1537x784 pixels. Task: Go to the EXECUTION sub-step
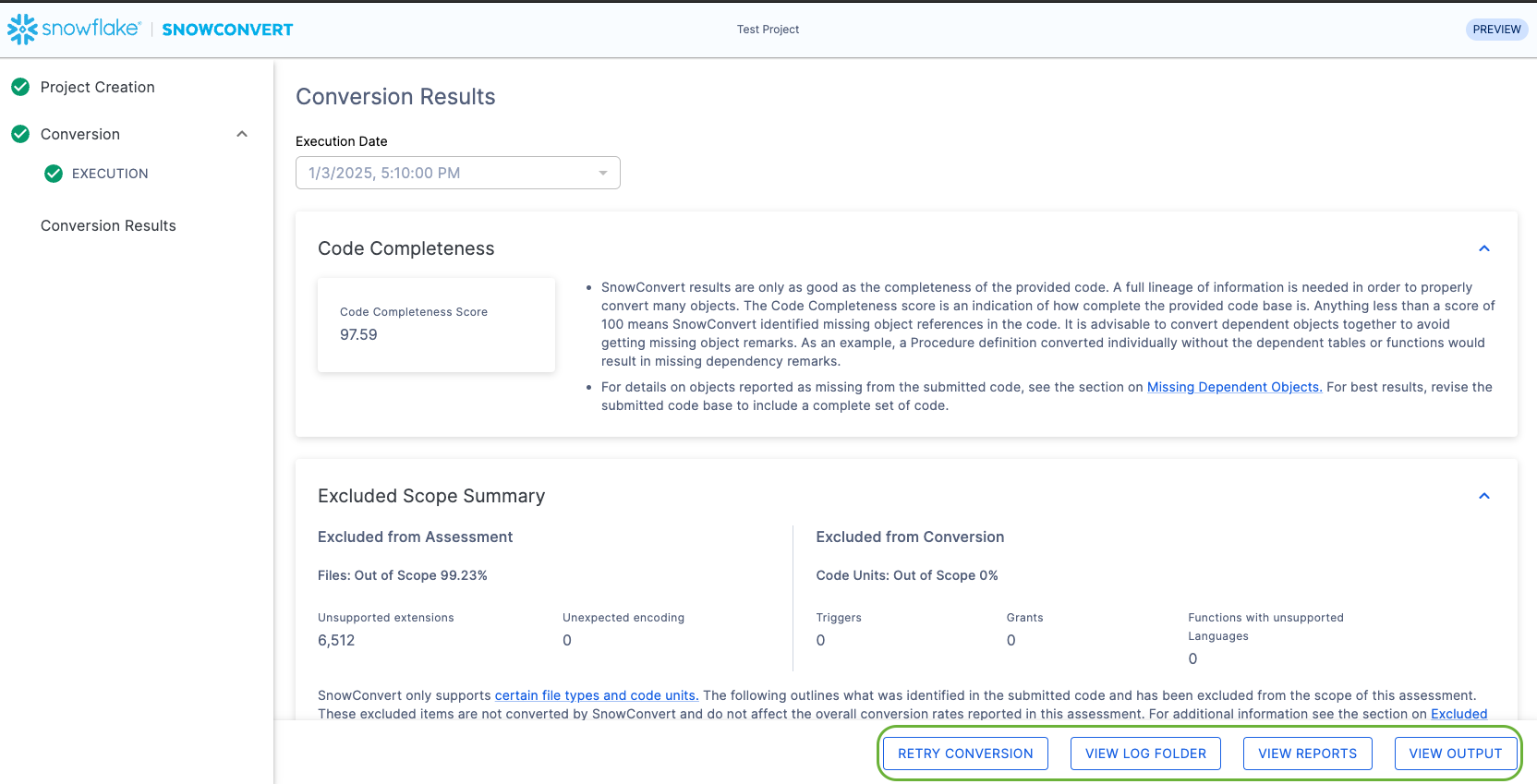[x=110, y=174]
